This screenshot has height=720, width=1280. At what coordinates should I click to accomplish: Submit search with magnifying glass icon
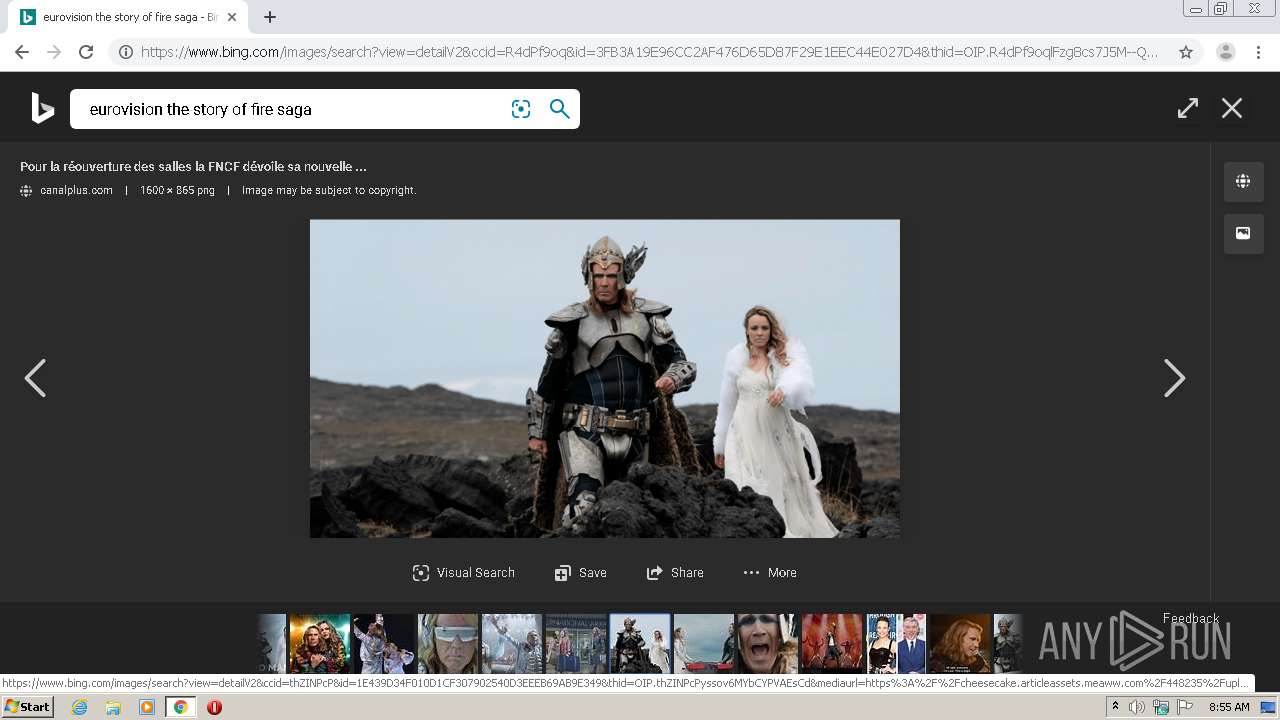pos(560,109)
